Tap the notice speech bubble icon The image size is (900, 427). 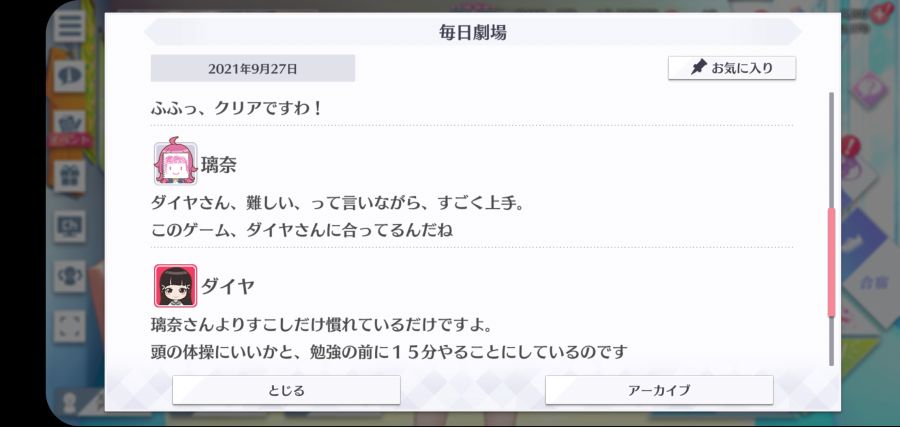coord(69,75)
